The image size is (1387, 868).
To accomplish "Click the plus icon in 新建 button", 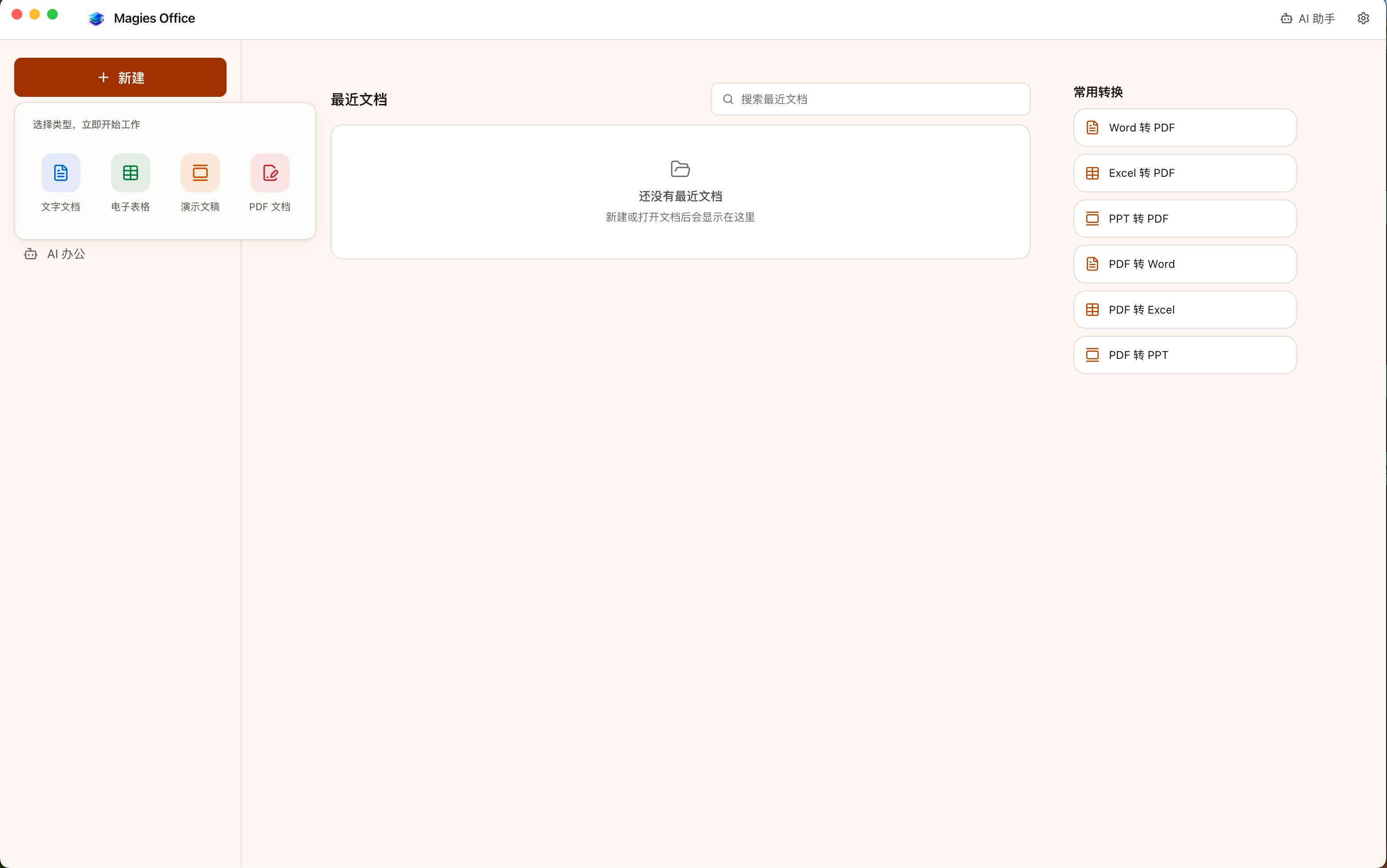I will point(104,77).
